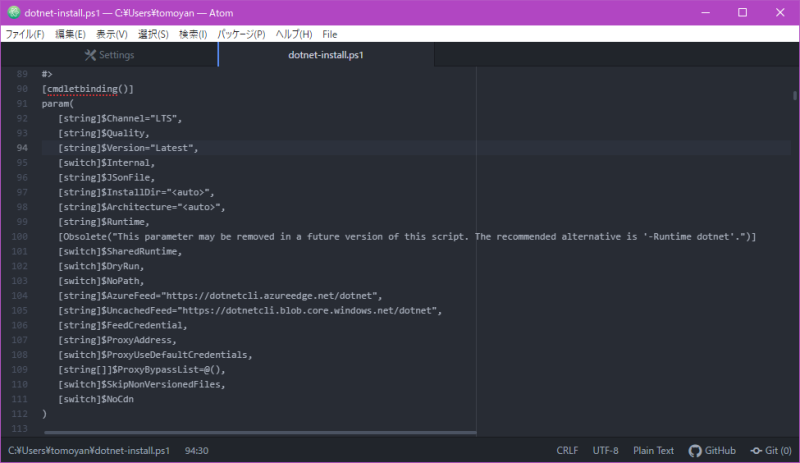Click the $ProxyBypassList=@() line
The width and height of the screenshot is (800, 463).
[141, 370]
